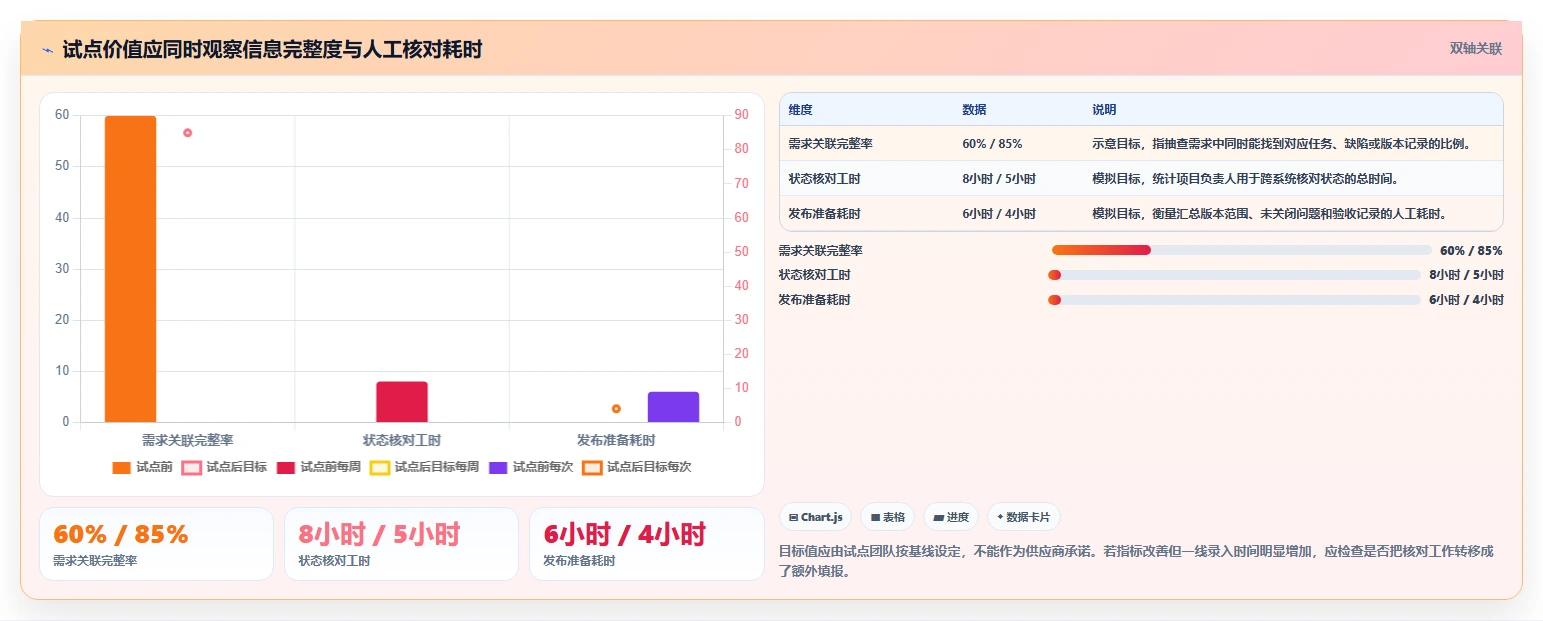Screen dimensions: 1543x621
Task: Click the 数据 column header
Action: [974, 110]
